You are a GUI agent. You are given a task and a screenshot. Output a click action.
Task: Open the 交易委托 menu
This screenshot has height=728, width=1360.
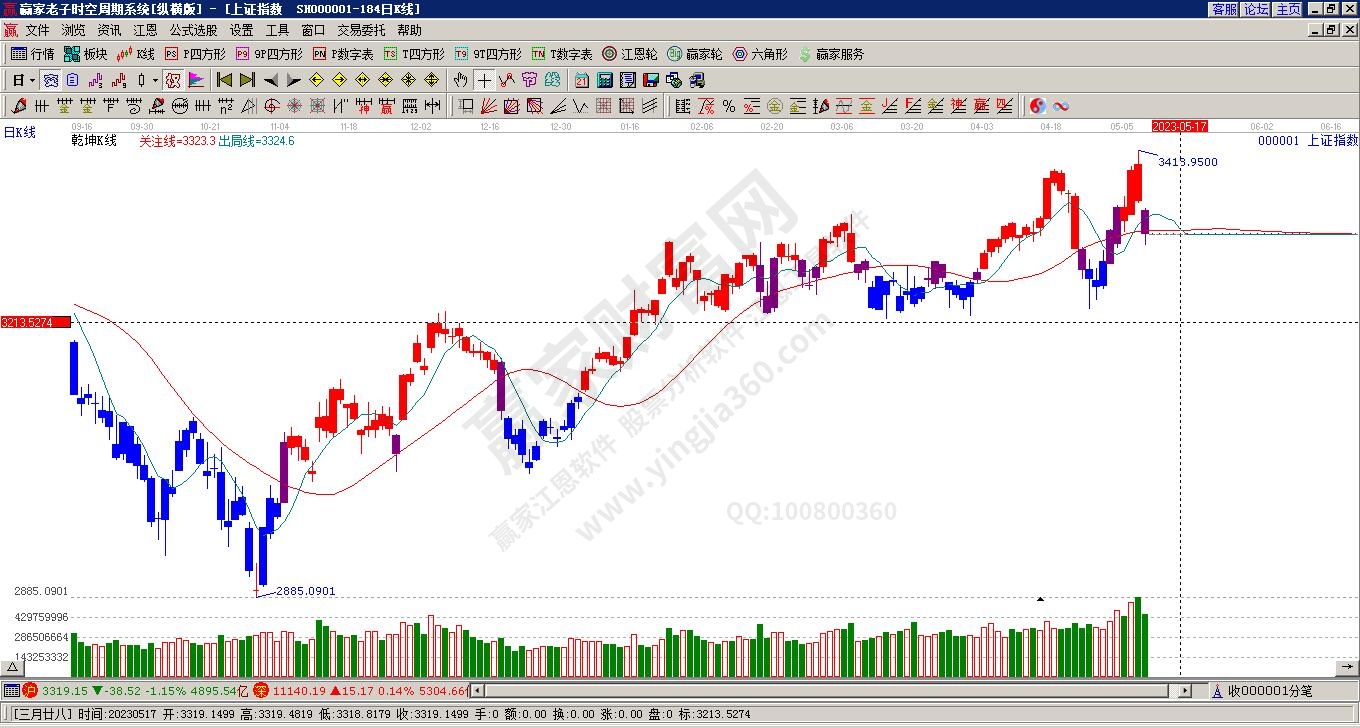(x=360, y=31)
